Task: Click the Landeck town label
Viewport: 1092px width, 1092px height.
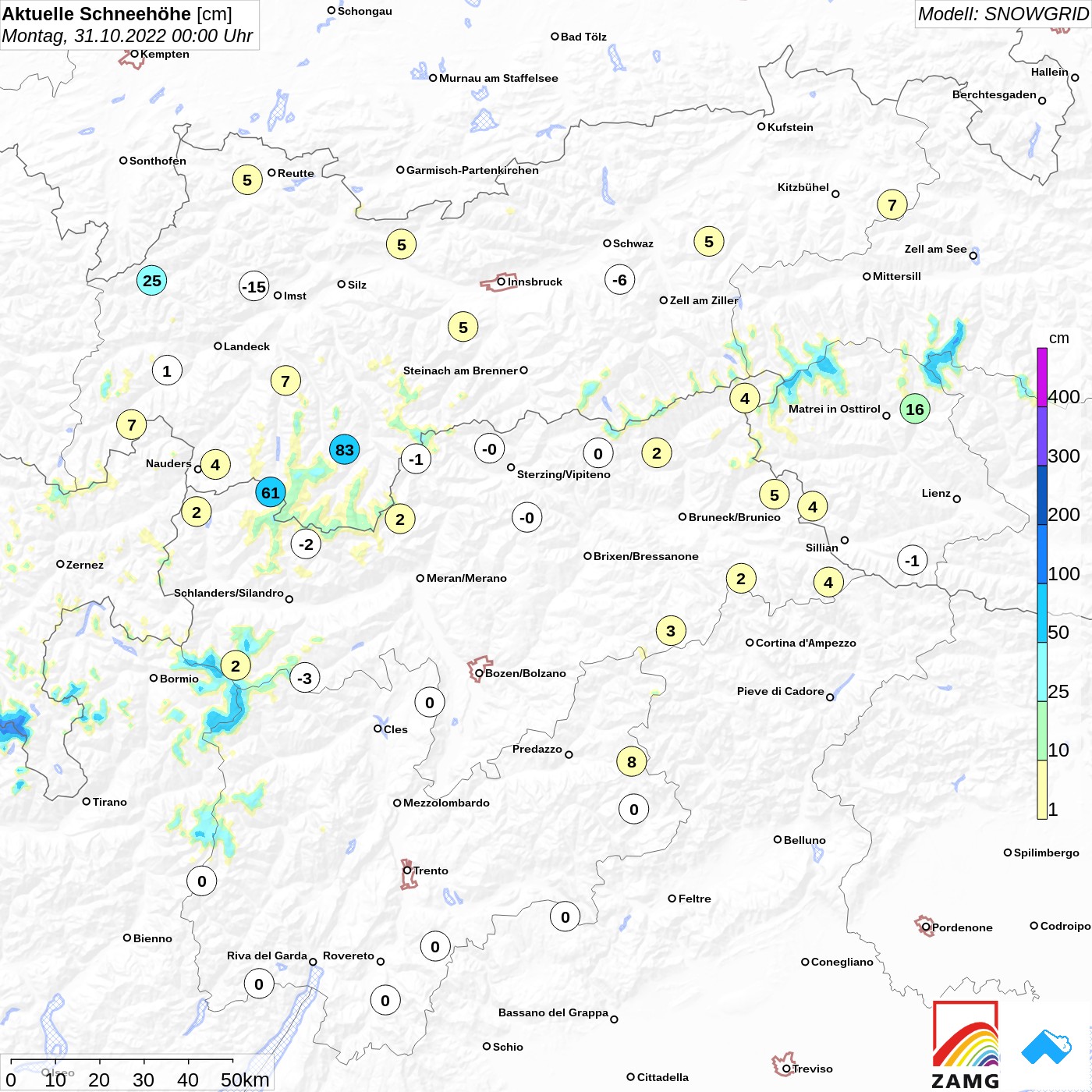Action: [246, 346]
